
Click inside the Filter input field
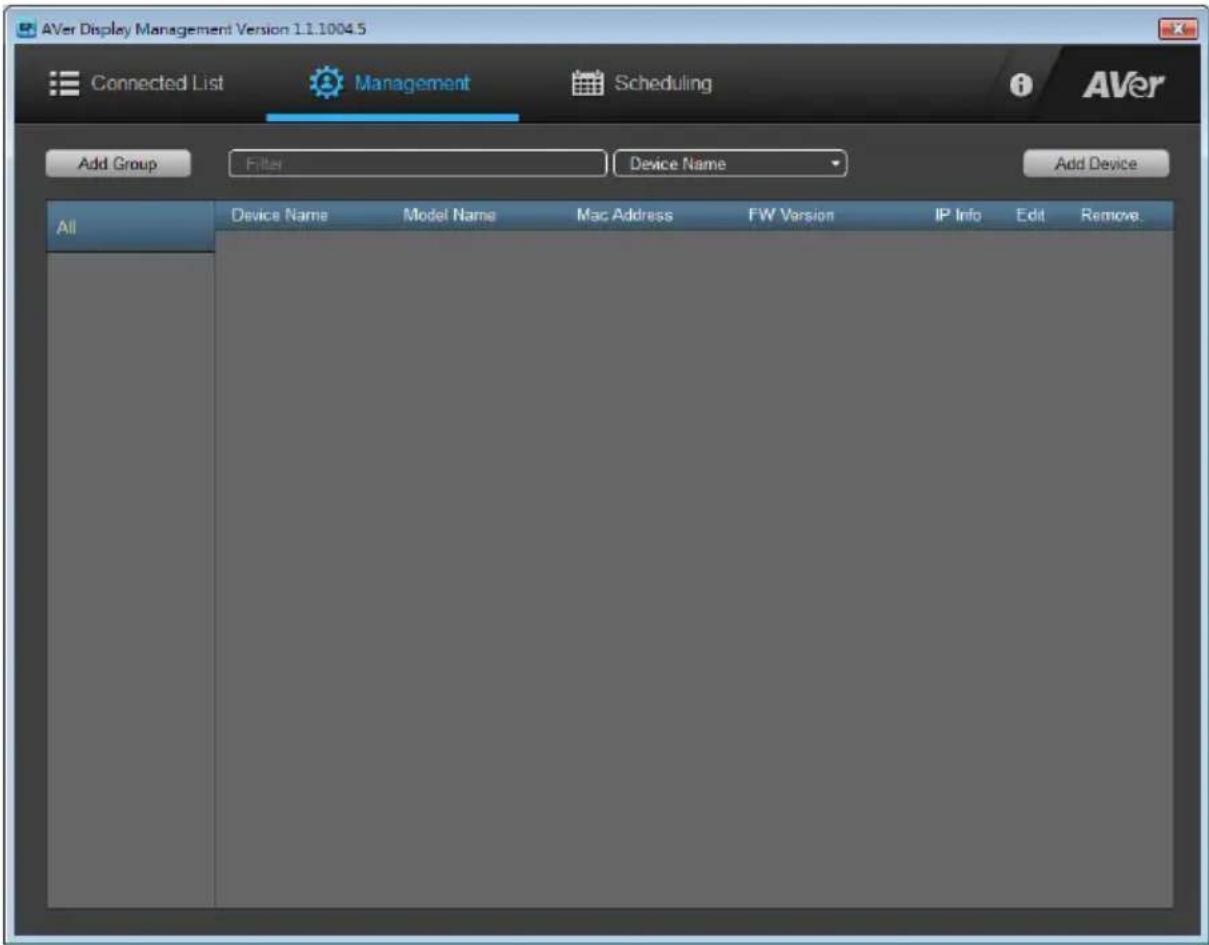point(418,164)
